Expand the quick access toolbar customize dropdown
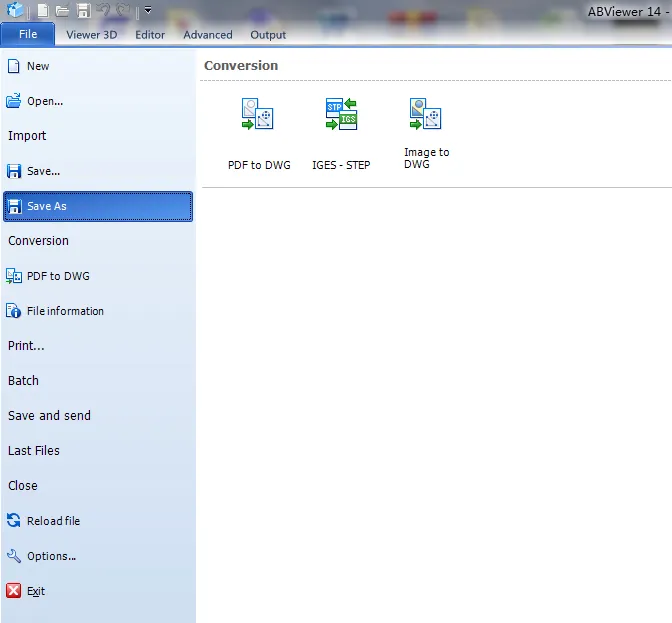The width and height of the screenshot is (672, 623). (148, 11)
